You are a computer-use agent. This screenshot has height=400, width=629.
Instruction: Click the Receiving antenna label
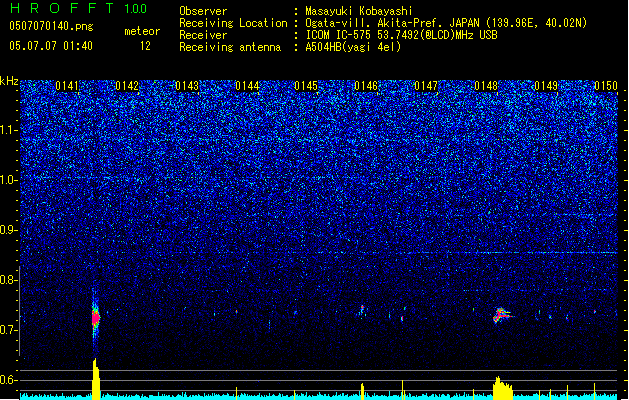click(x=230, y=47)
